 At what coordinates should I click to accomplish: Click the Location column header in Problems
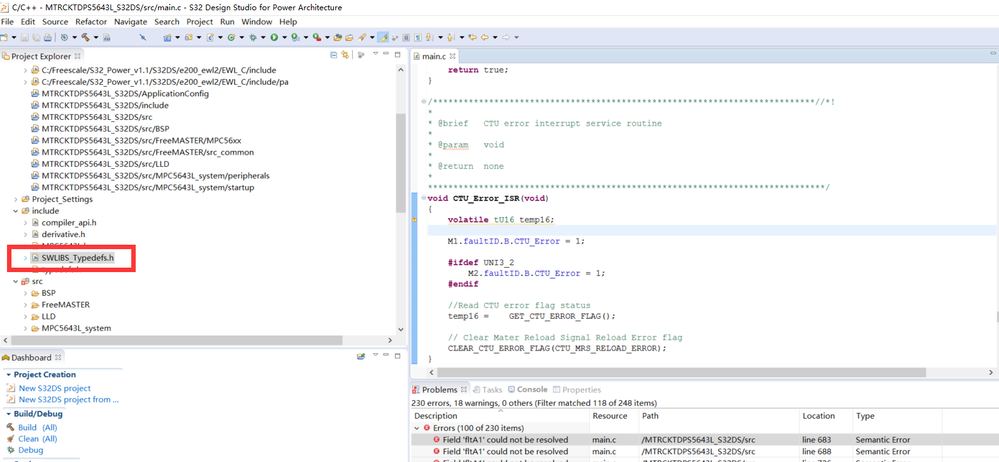click(818, 415)
